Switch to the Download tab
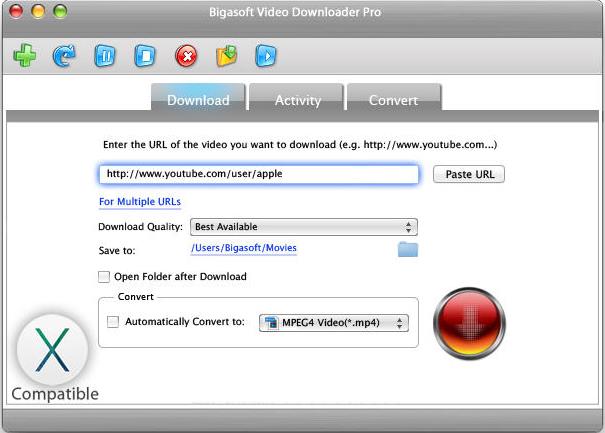The width and height of the screenshot is (605, 433). click(198, 98)
